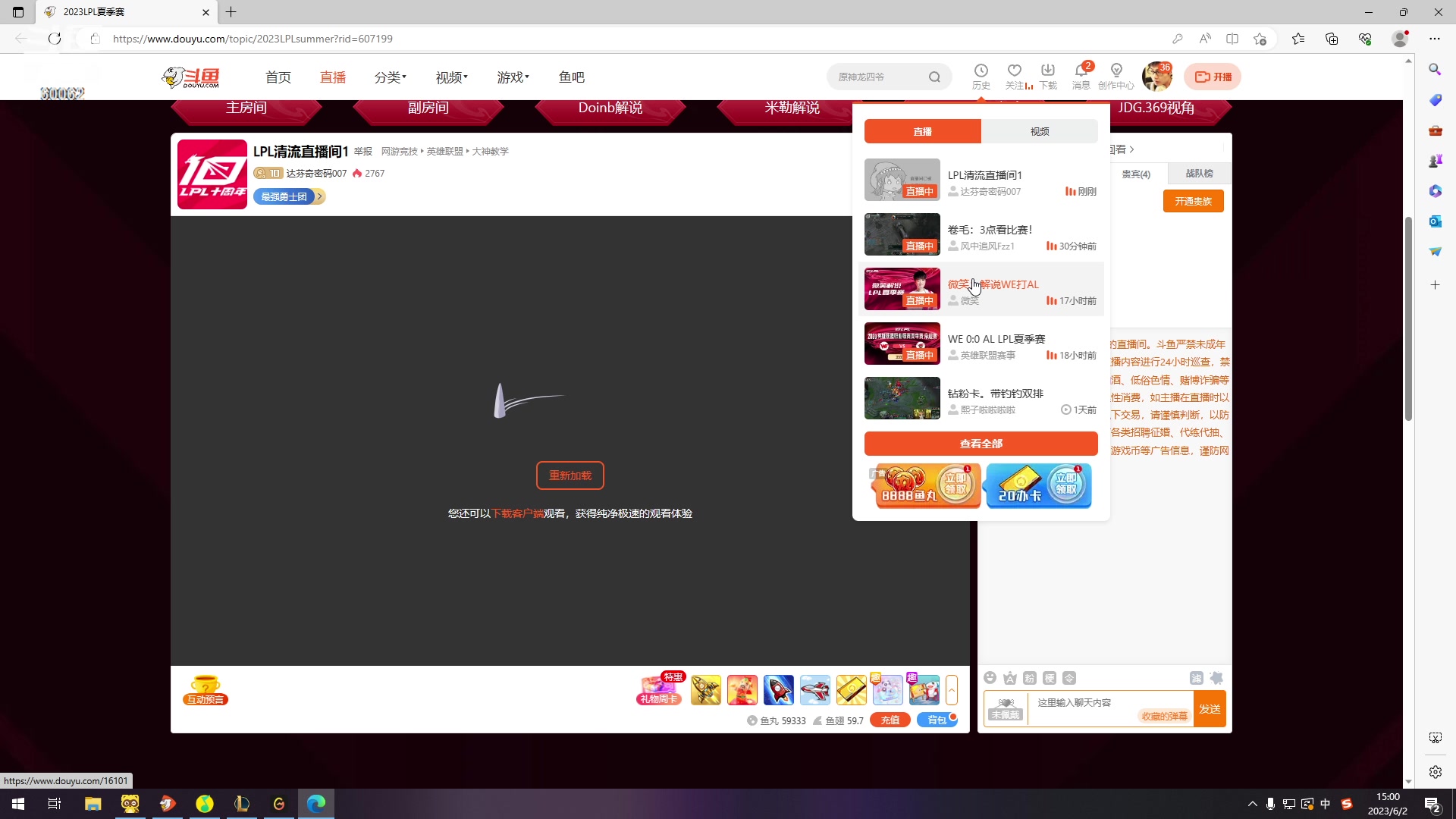
Task: Click the Douyu logo
Action: (191, 77)
